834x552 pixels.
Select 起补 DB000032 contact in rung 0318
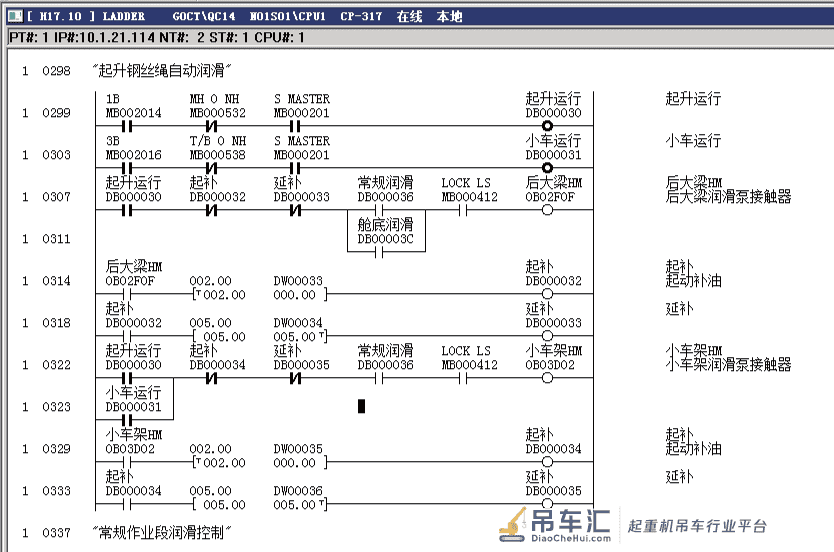tap(127, 336)
